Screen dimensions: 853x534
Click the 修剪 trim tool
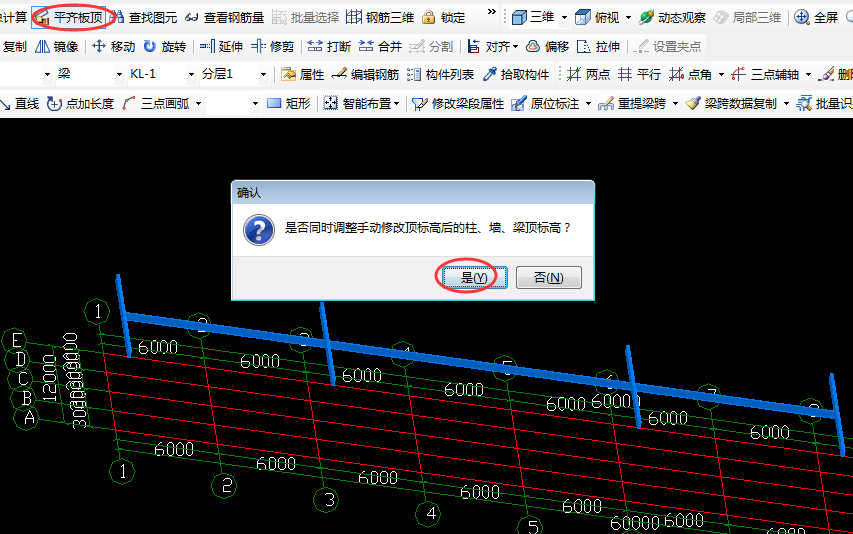(x=273, y=47)
